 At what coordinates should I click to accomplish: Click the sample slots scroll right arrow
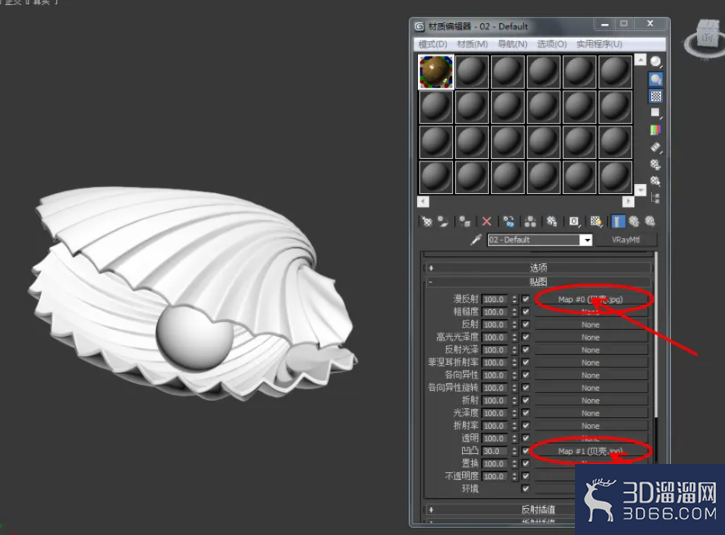(x=628, y=202)
